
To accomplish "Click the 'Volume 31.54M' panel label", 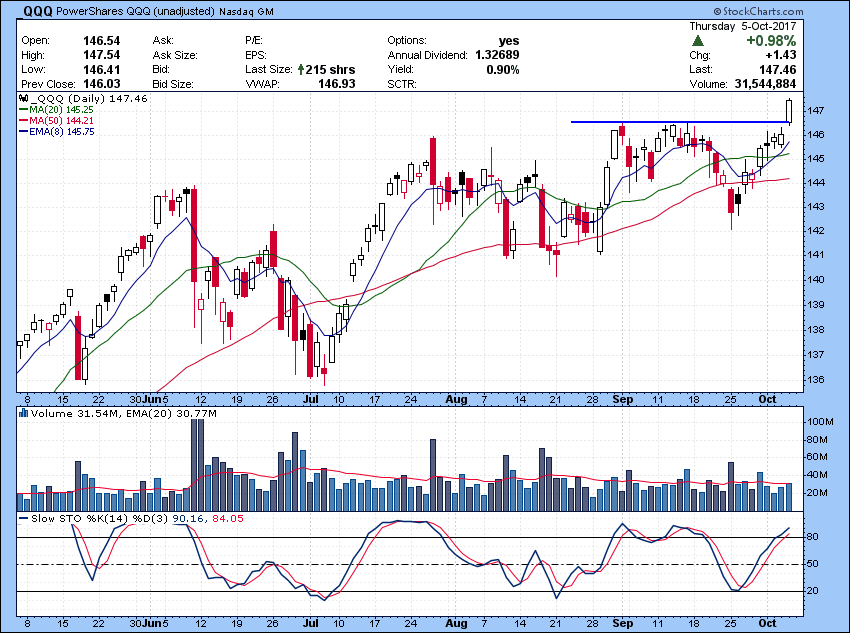I will [75, 414].
